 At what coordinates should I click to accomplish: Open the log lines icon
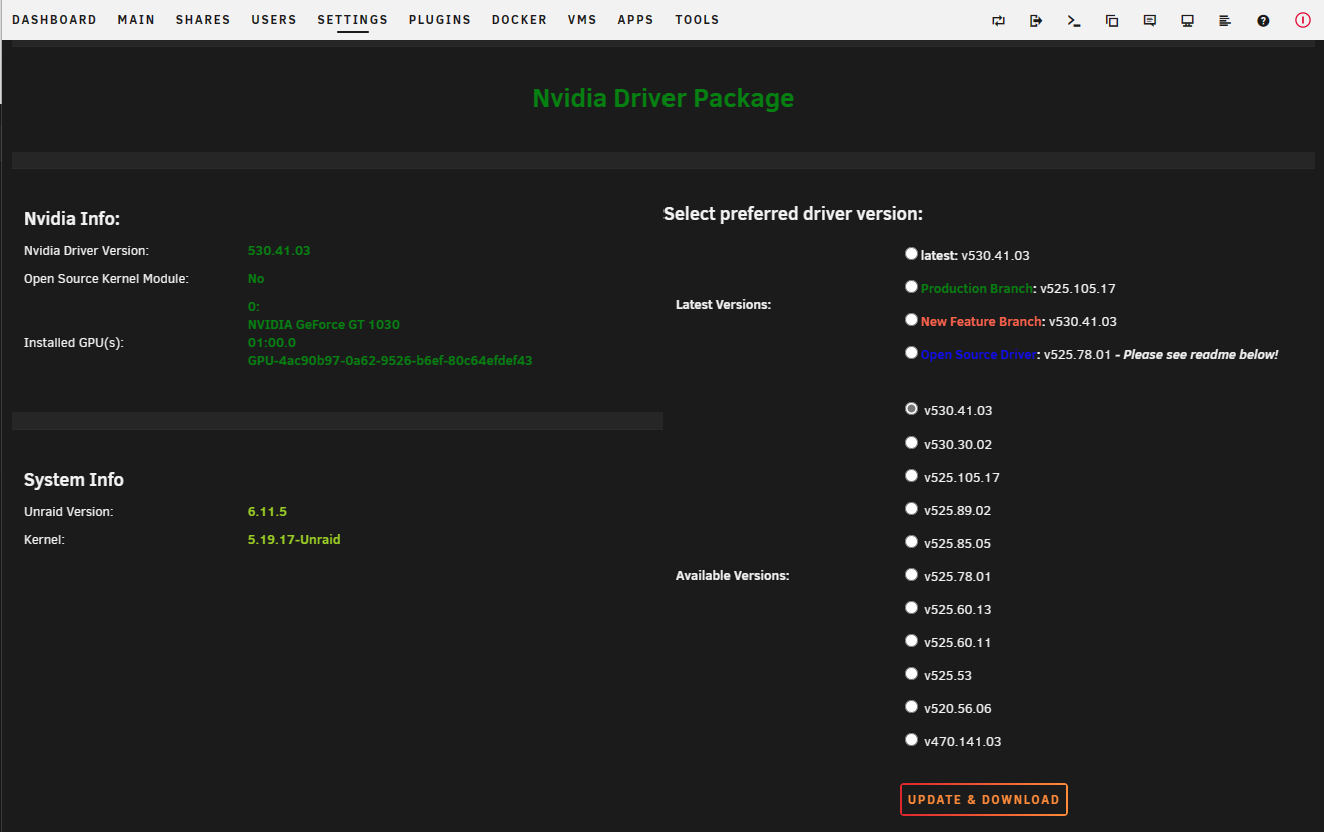click(x=1225, y=20)
